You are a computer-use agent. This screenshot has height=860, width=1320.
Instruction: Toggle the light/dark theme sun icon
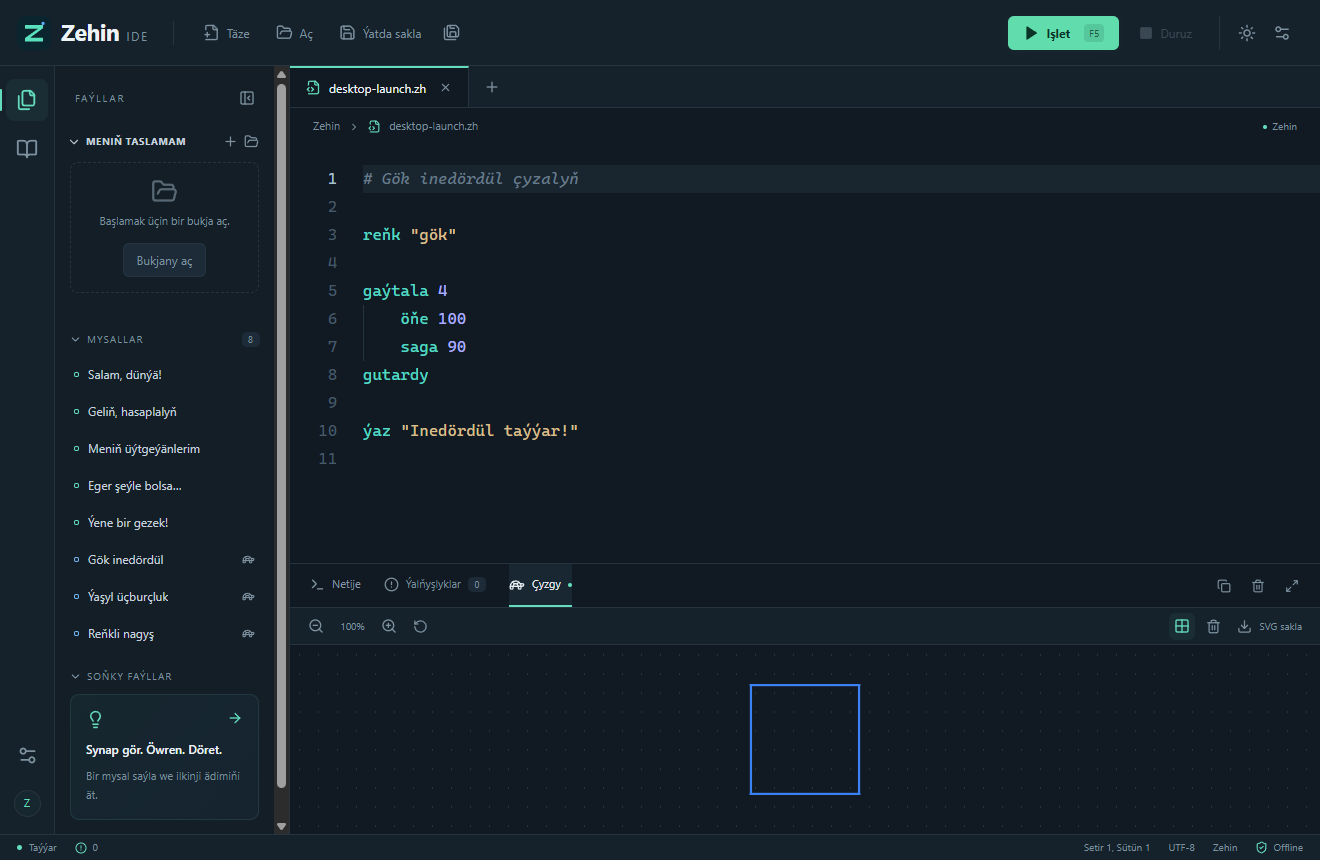click(1247, 33)
